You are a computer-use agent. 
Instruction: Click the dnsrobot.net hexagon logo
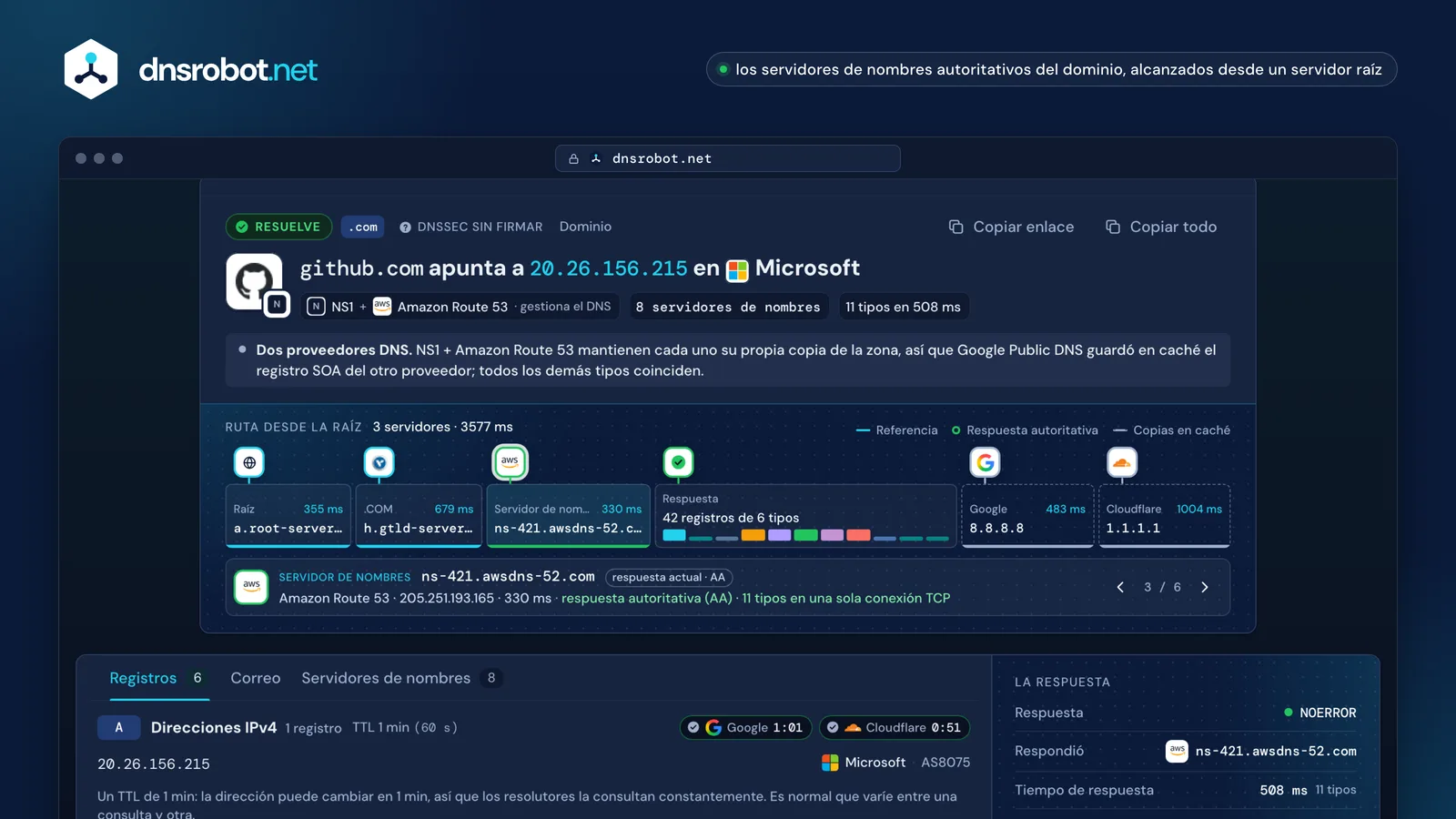pyautogui.click(x=91, y=69)
